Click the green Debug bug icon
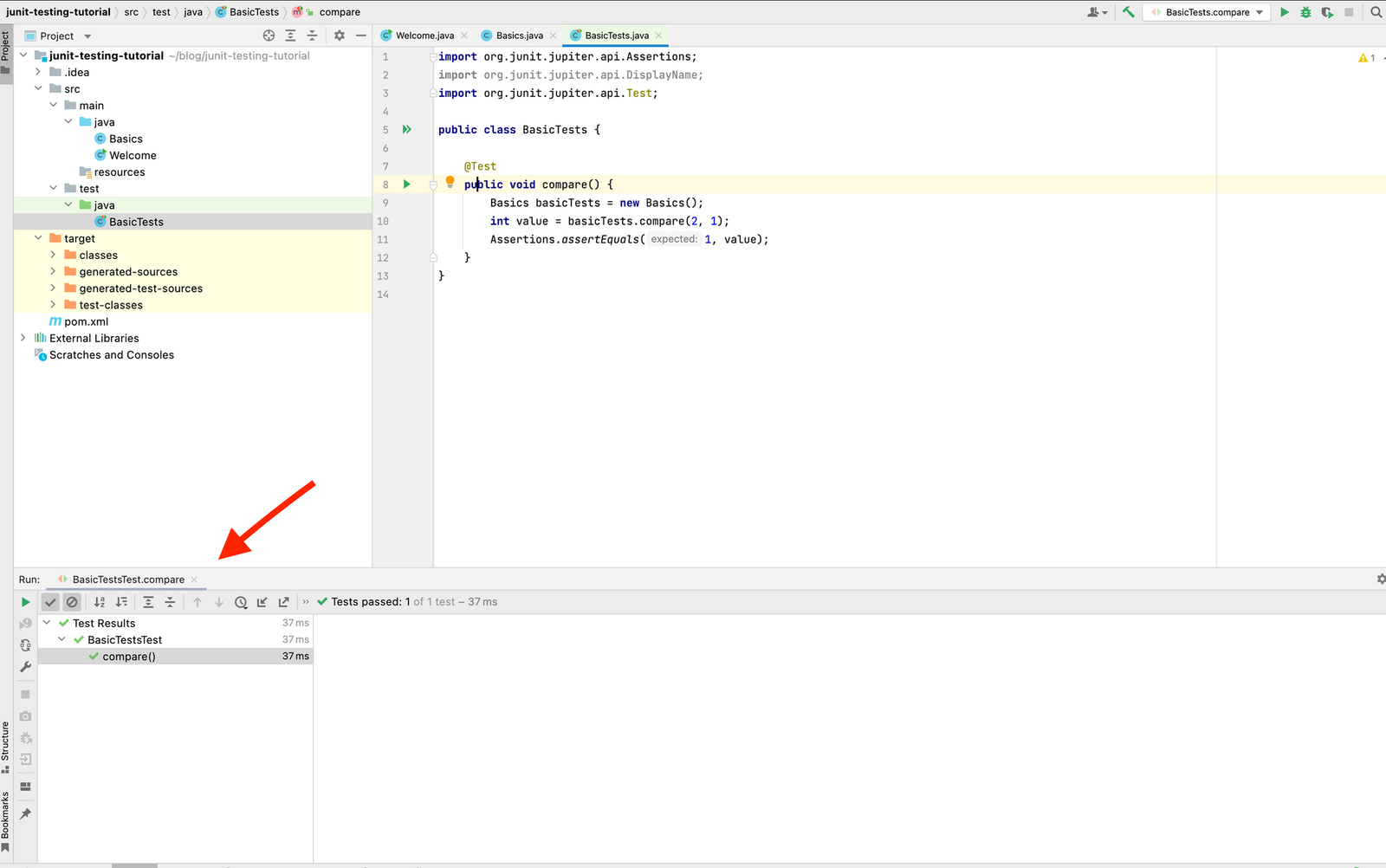This screenshot has width=1386, height=868. [1305, 12]
